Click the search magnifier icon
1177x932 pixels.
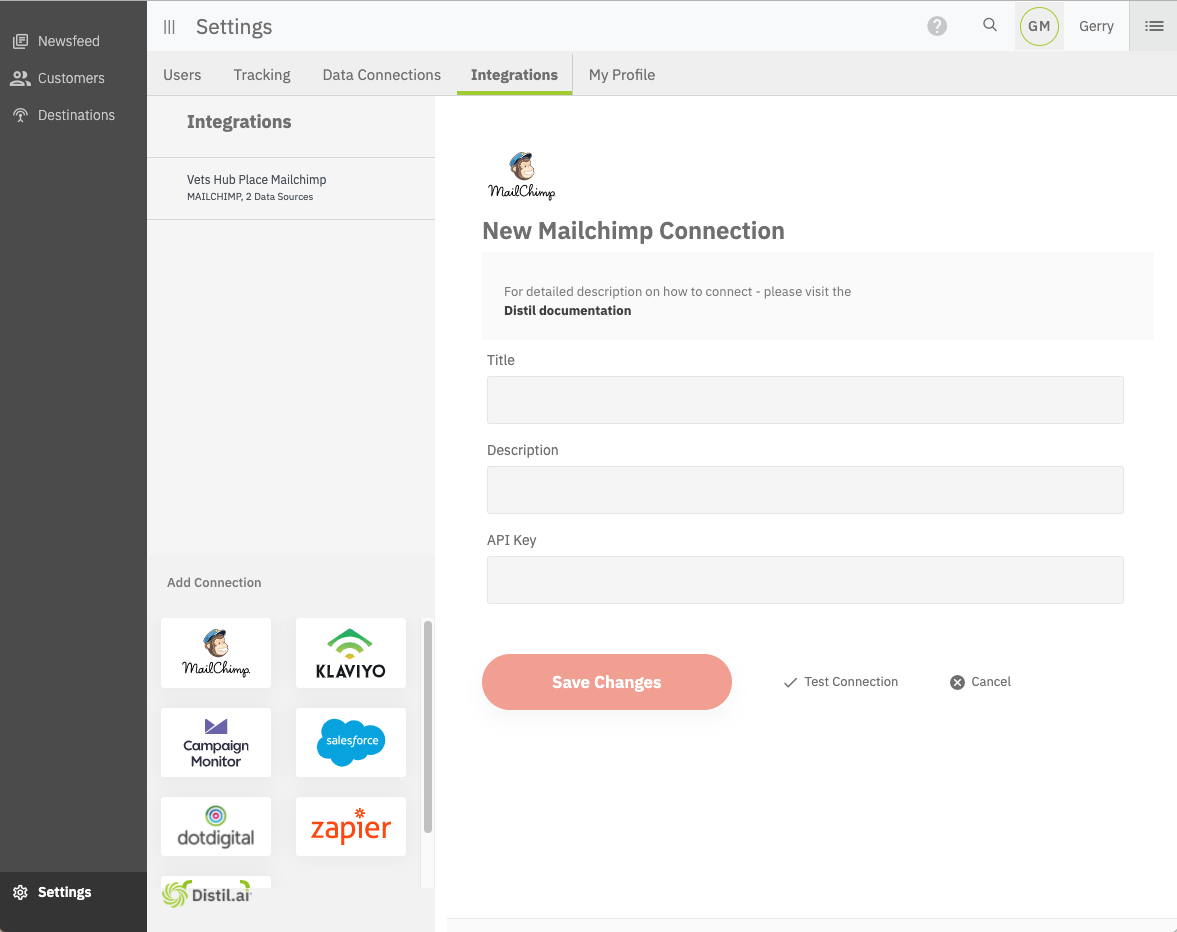click(x=990, y=25)
